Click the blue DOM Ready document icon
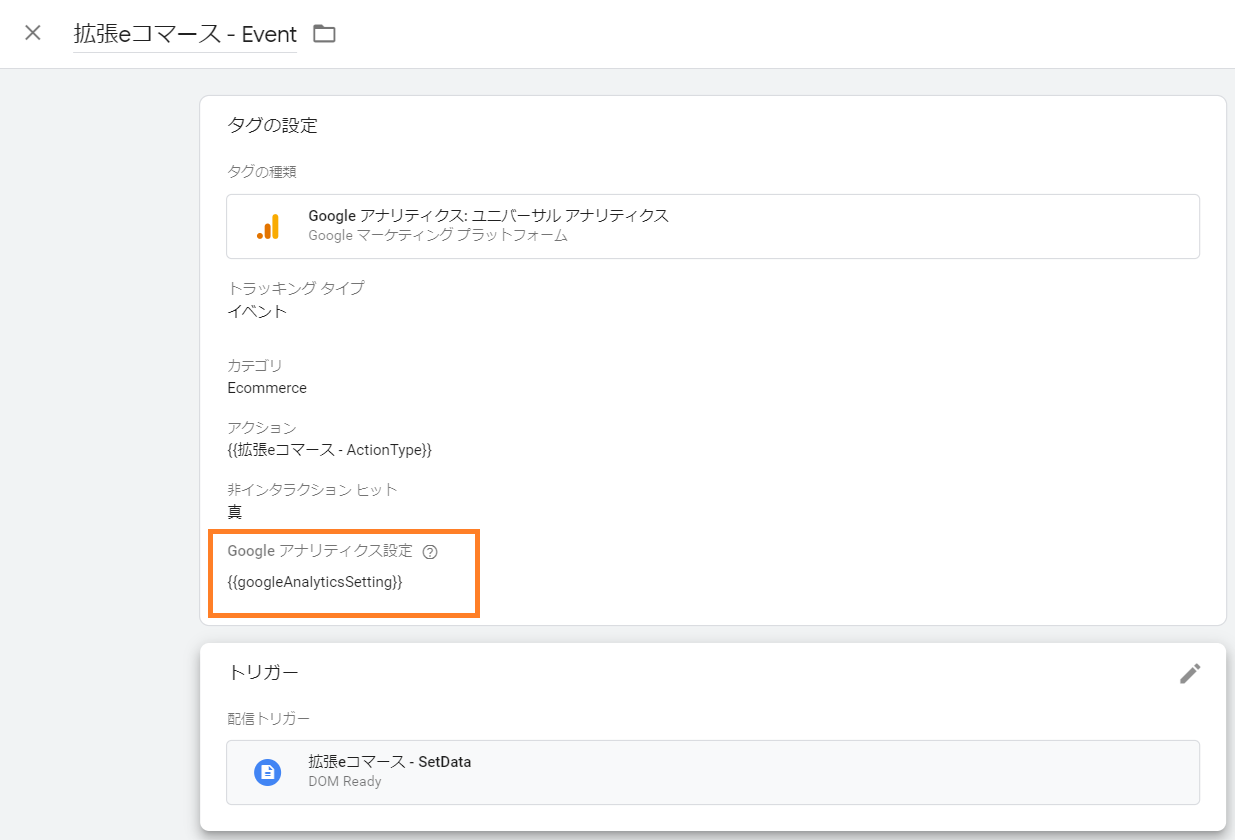 (x=267, y=772)
